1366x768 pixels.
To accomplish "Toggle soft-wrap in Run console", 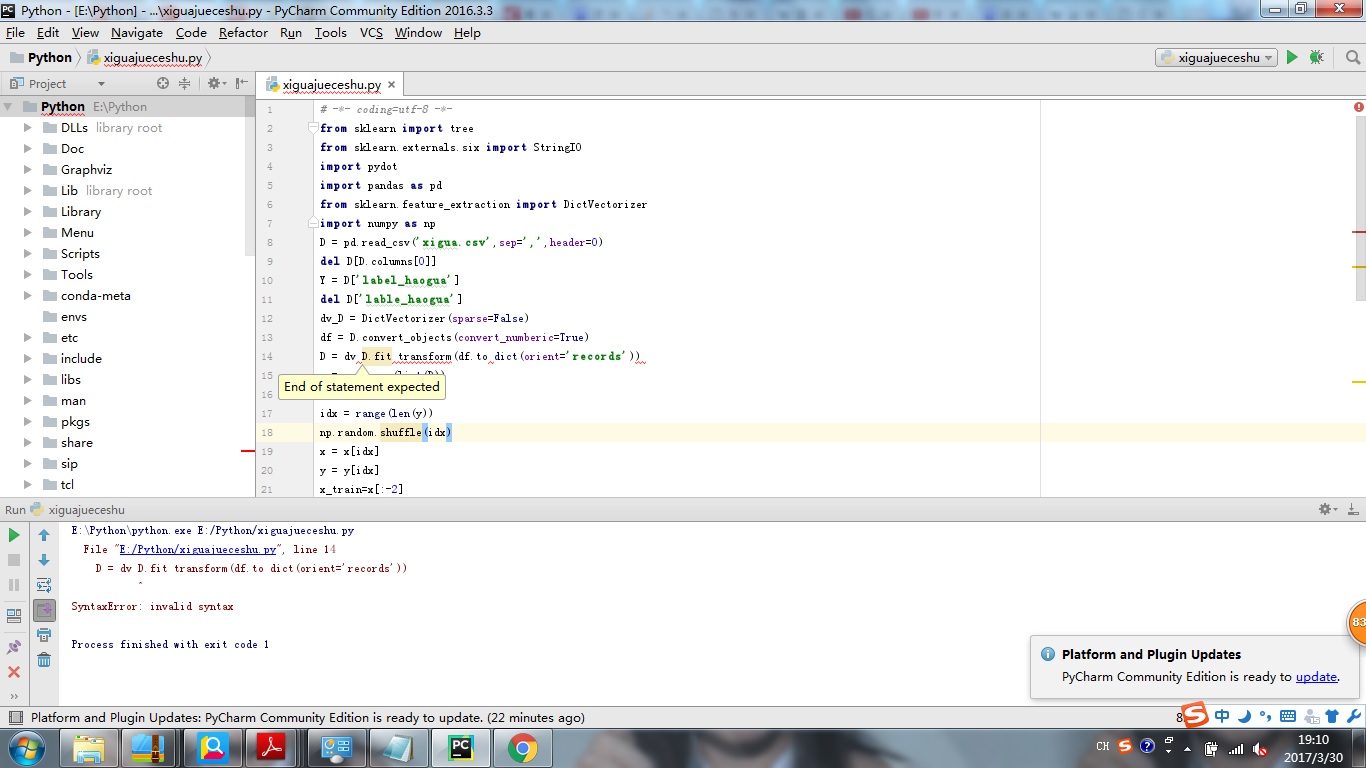I will point(44,585).
